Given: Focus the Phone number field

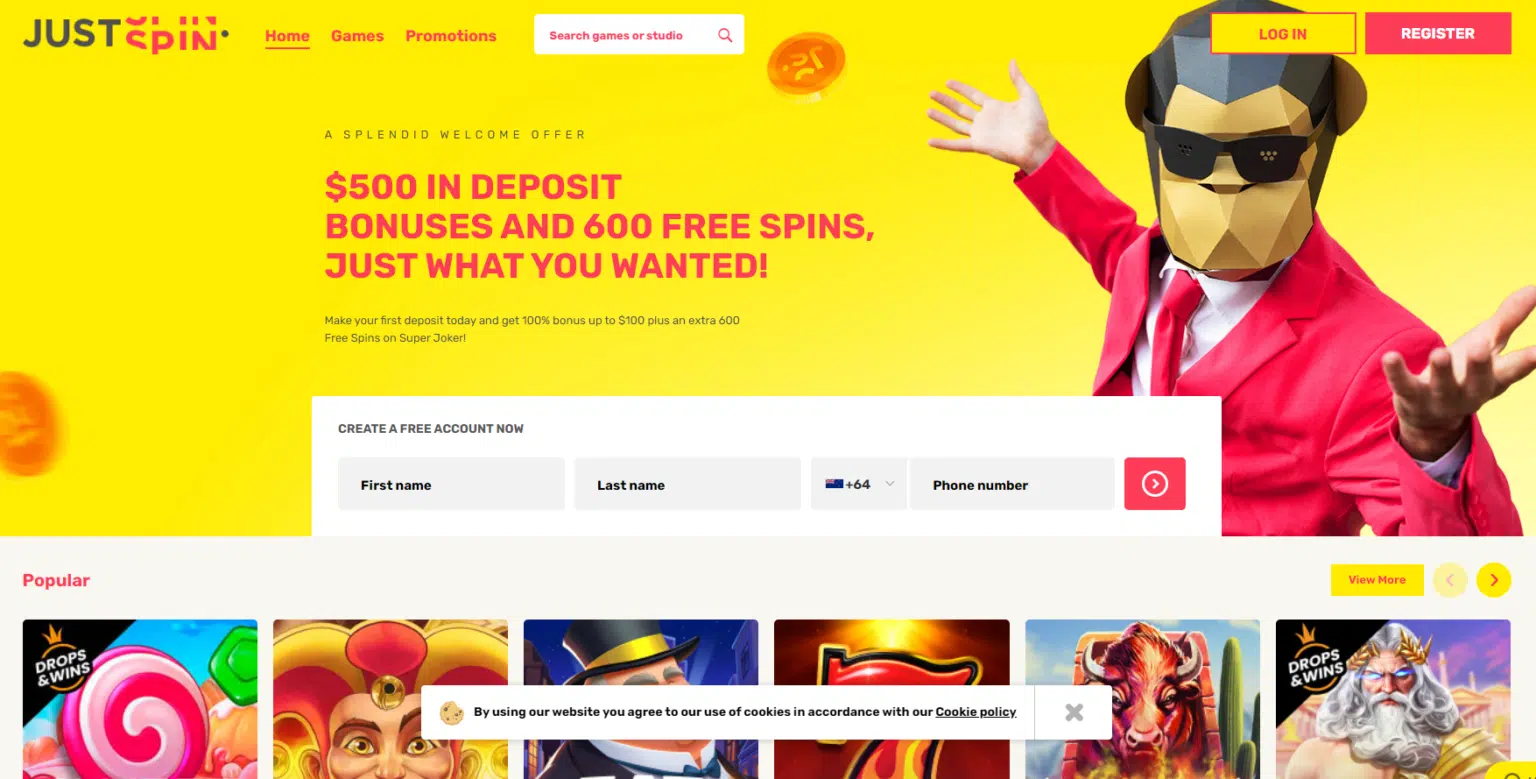Looking at the screenshot, I should (1012, 484).
